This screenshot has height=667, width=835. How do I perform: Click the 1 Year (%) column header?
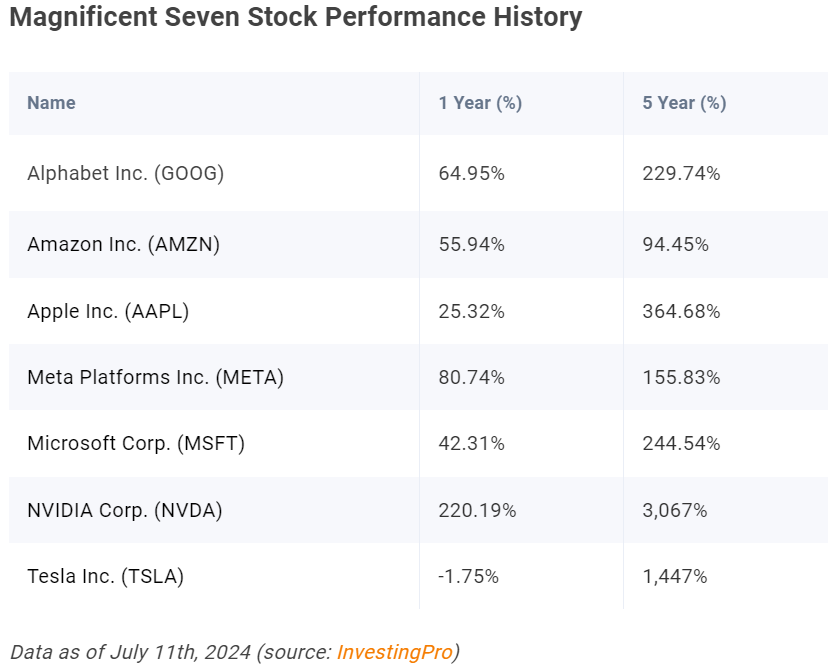click(x=480, y=103)
